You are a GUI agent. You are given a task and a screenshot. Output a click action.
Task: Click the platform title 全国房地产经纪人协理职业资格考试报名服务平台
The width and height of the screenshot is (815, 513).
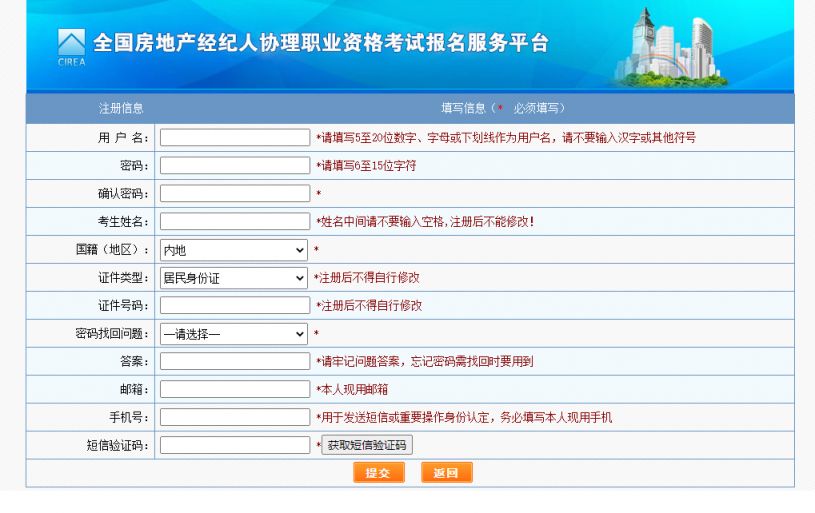(x=321, y=43)
